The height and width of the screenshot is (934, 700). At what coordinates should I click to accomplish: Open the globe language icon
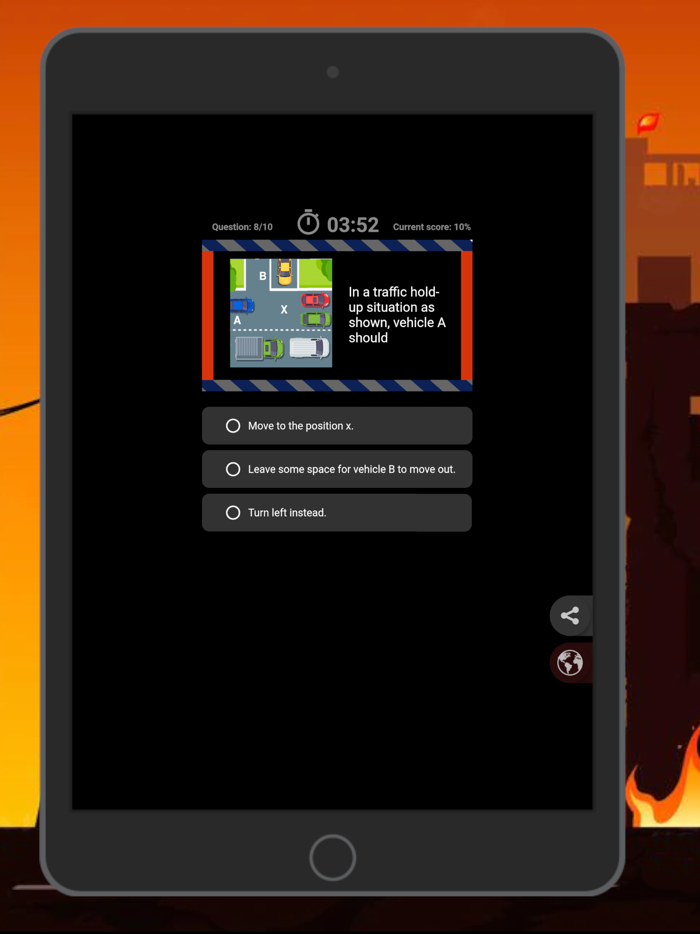[x=570, y=662]
